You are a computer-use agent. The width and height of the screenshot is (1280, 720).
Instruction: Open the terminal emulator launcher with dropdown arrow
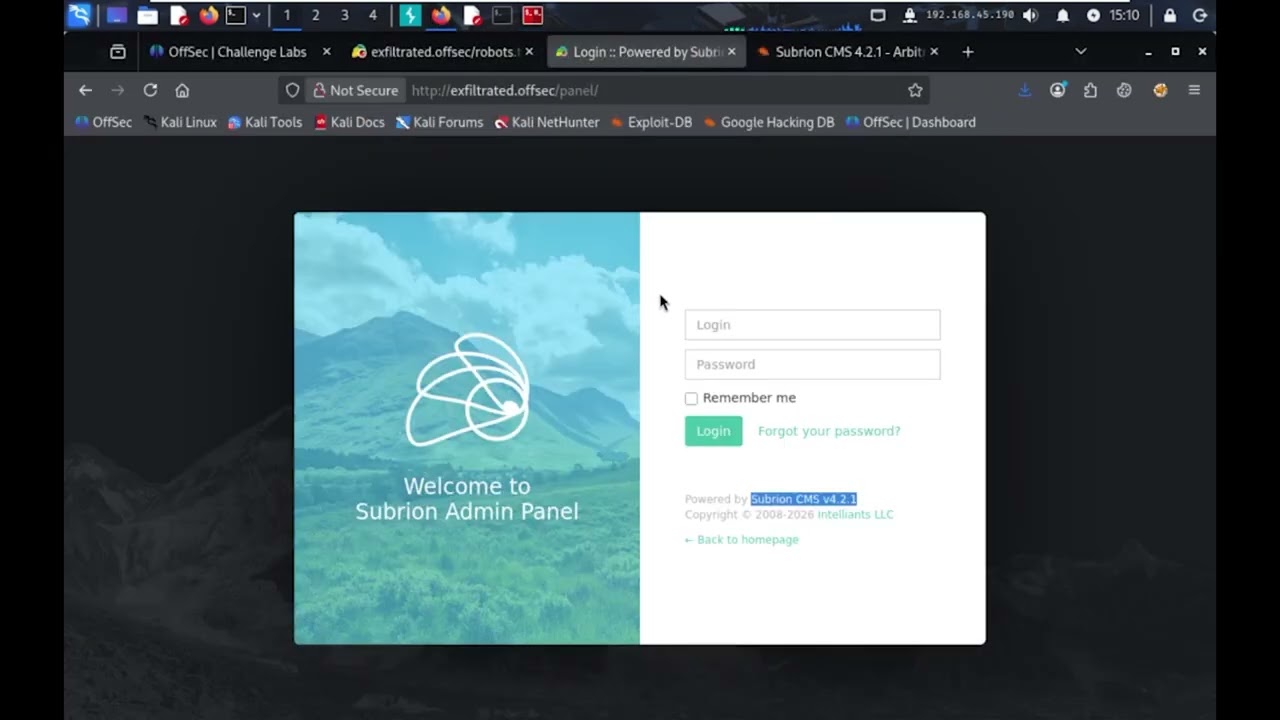click(236, 15)
